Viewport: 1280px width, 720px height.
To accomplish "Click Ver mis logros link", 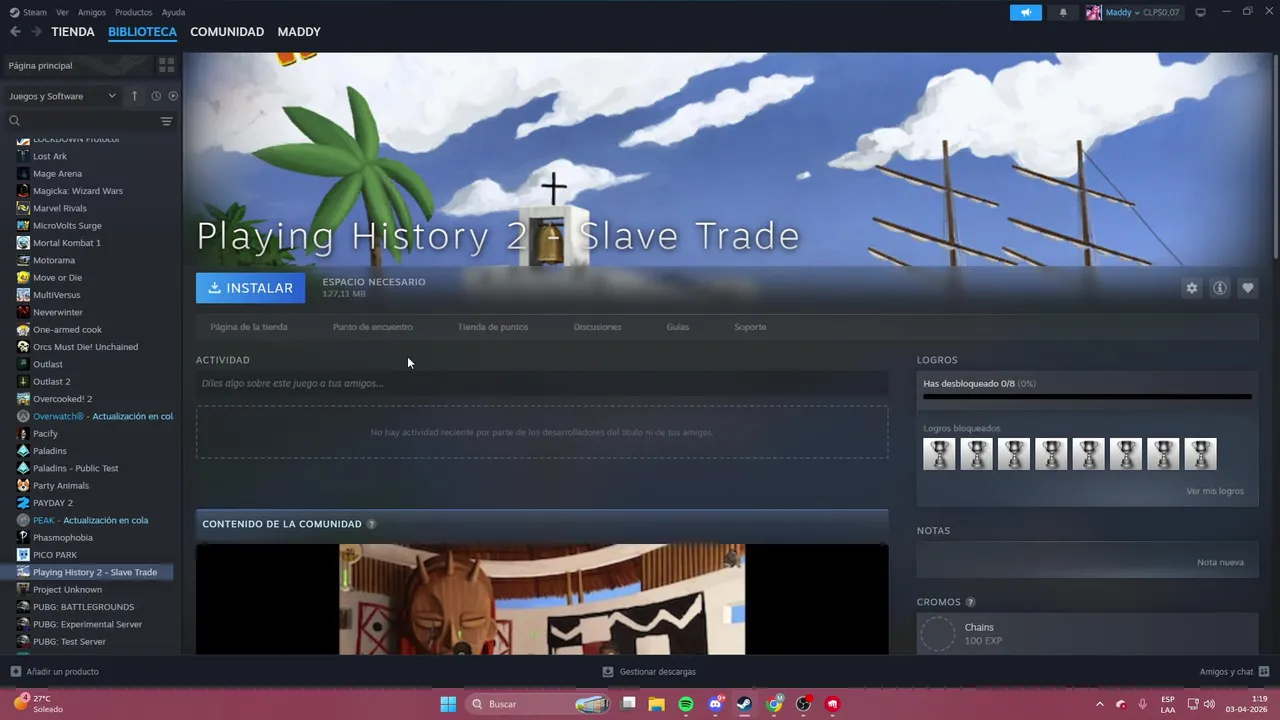I will pyautogui.click(x=1215, y=491).
